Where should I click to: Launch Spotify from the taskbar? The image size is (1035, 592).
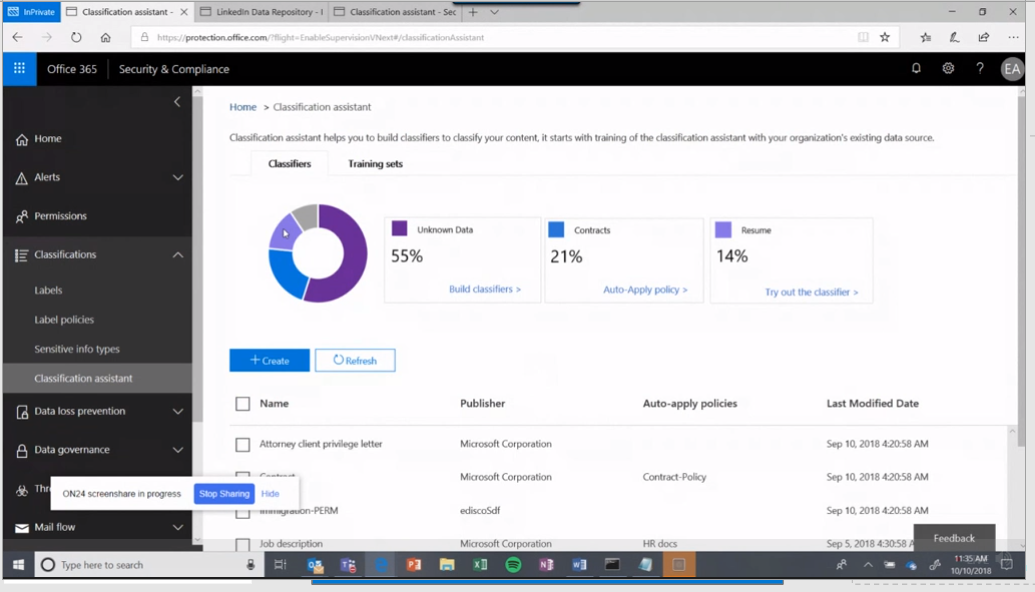pos(513,565)
